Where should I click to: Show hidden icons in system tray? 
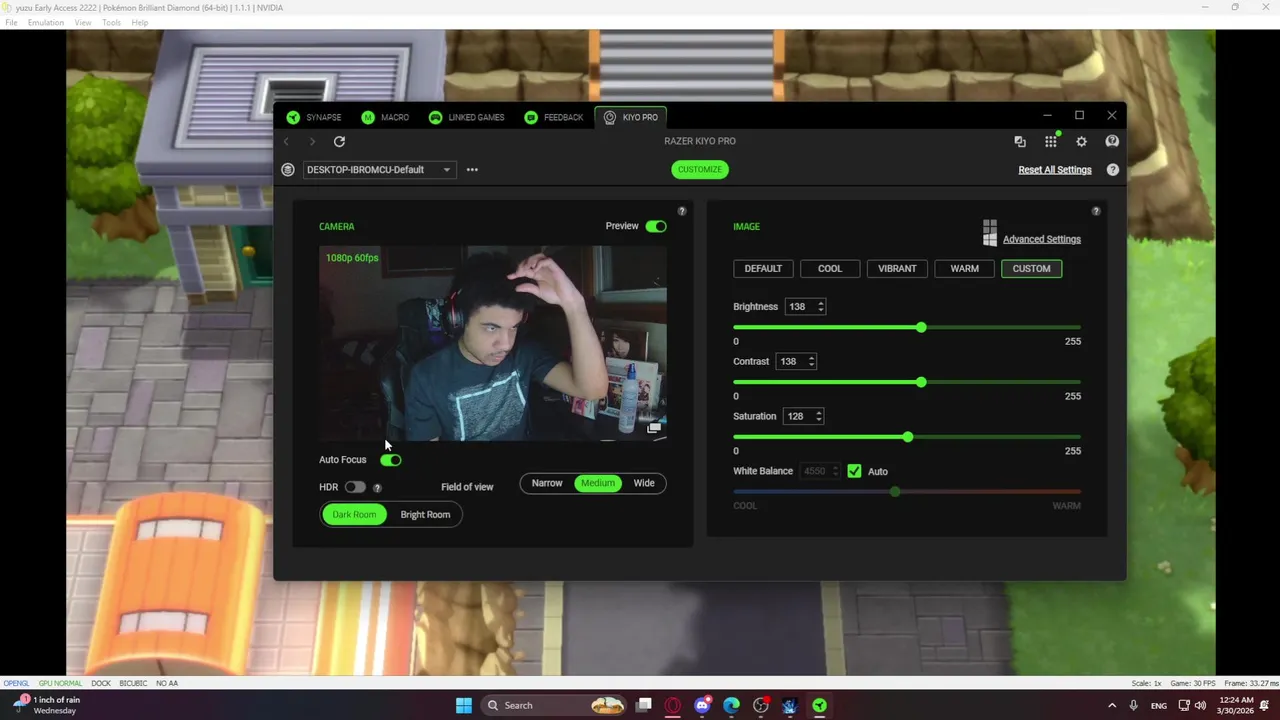coord(1111,705)
